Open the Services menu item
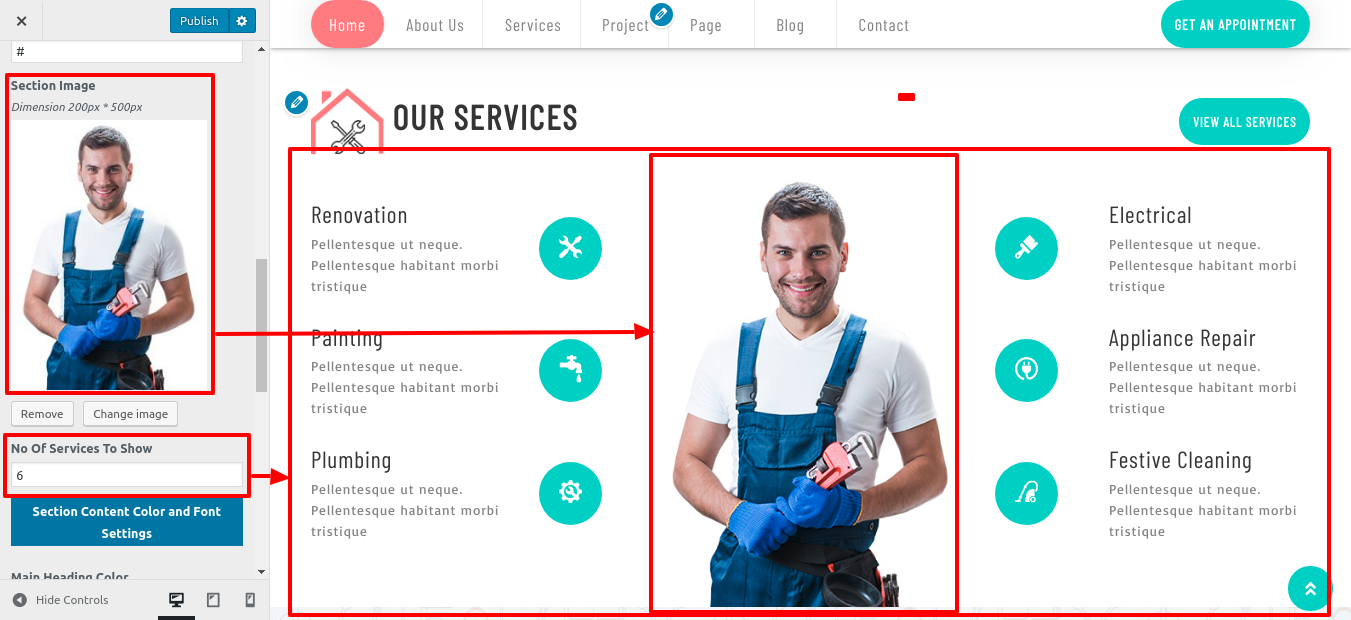 532,25
